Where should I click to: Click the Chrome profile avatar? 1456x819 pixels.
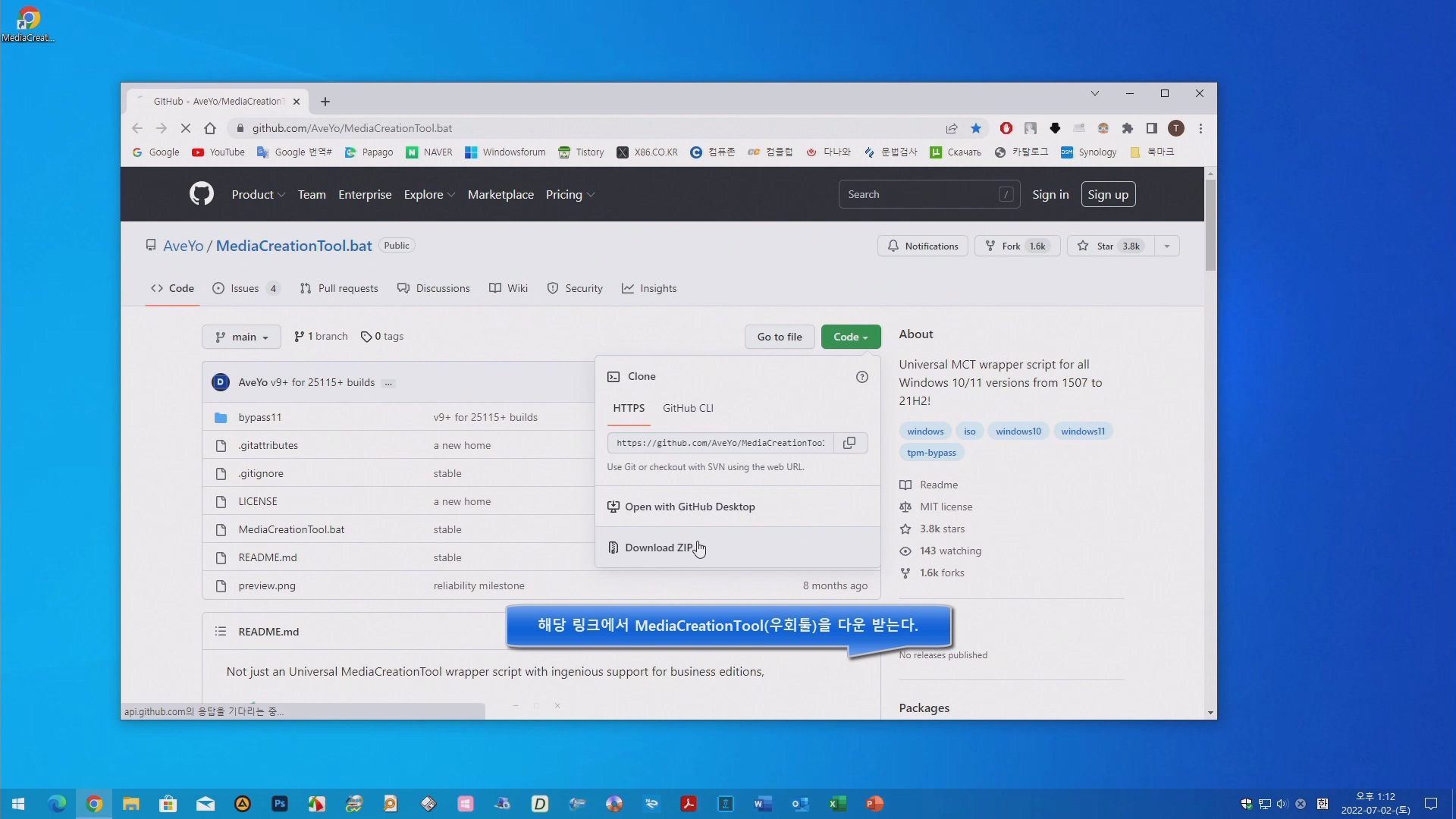tap(1176, 128)
